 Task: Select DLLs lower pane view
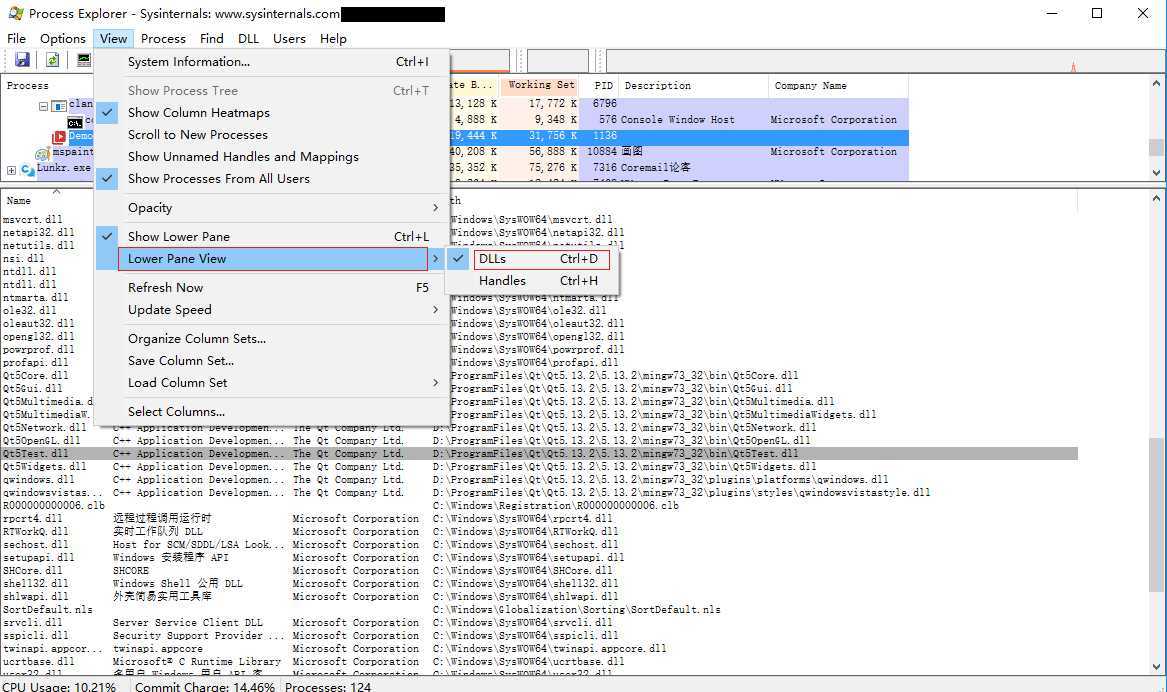532,259
